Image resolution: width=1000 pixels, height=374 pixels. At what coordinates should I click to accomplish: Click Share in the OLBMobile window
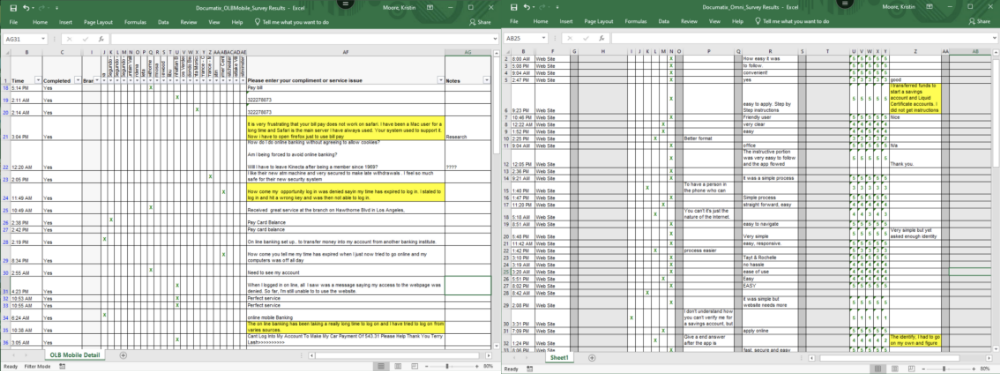pyautogui.click(x=480, y=22)
